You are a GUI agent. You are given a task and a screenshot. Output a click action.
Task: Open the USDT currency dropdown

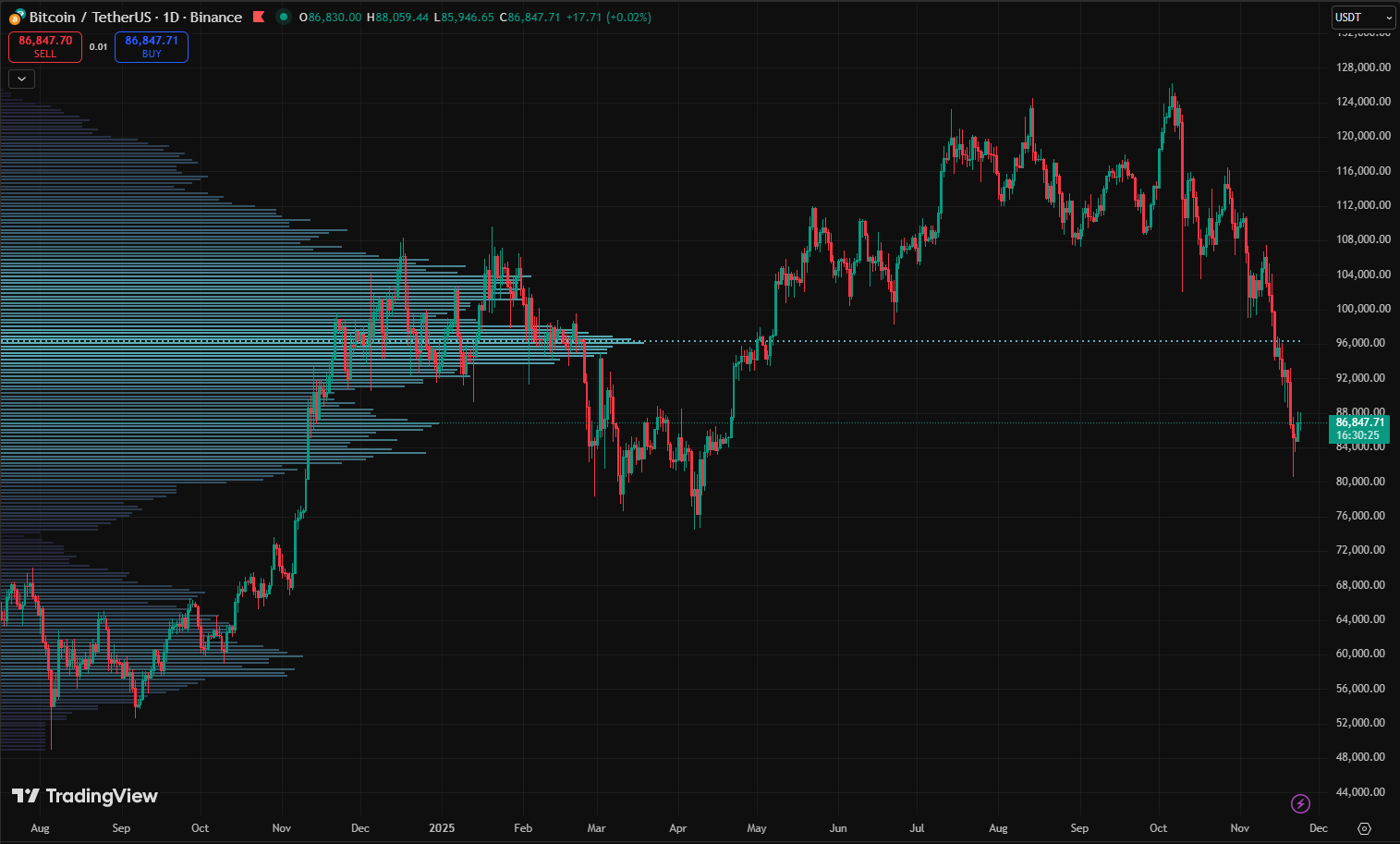tap(1362, 18)
